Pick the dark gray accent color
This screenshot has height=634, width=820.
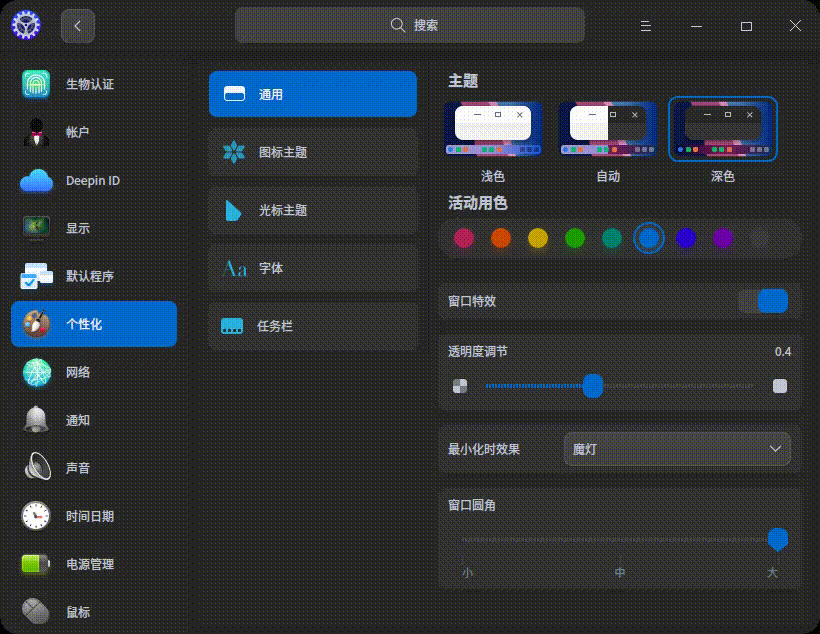(x=759, y=238)
